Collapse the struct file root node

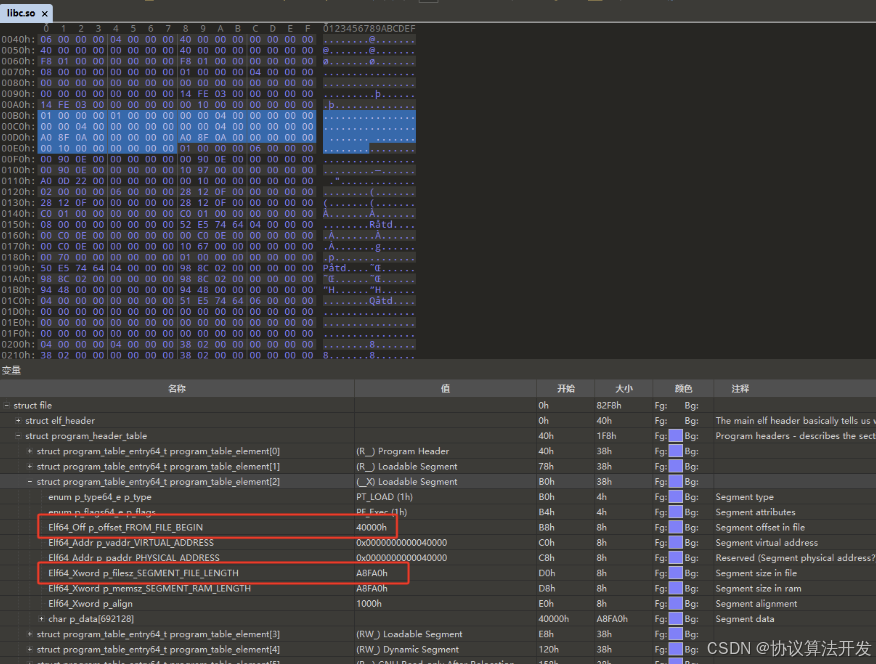tap(8, 405)
